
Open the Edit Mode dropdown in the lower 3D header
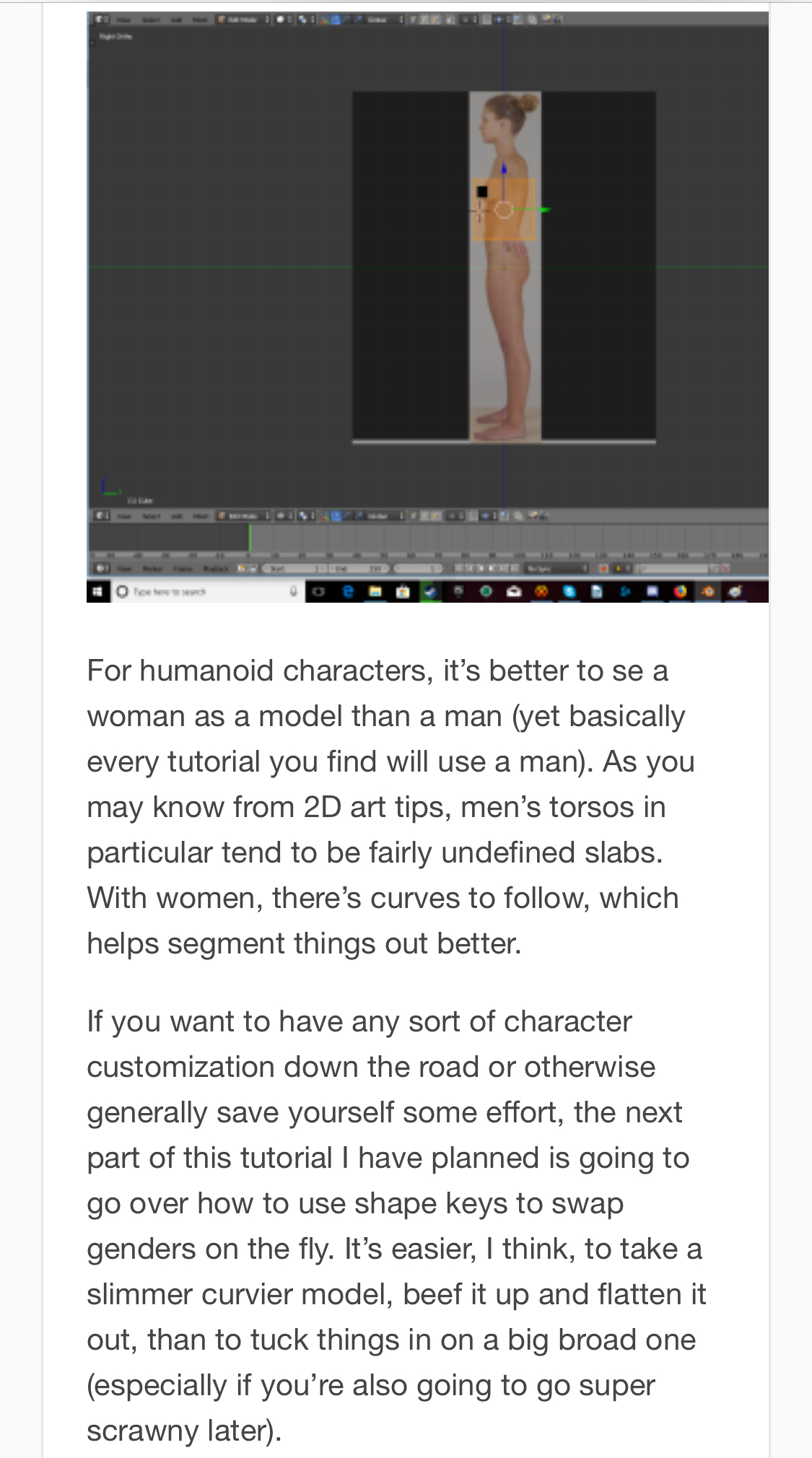(x=244, y=516)
